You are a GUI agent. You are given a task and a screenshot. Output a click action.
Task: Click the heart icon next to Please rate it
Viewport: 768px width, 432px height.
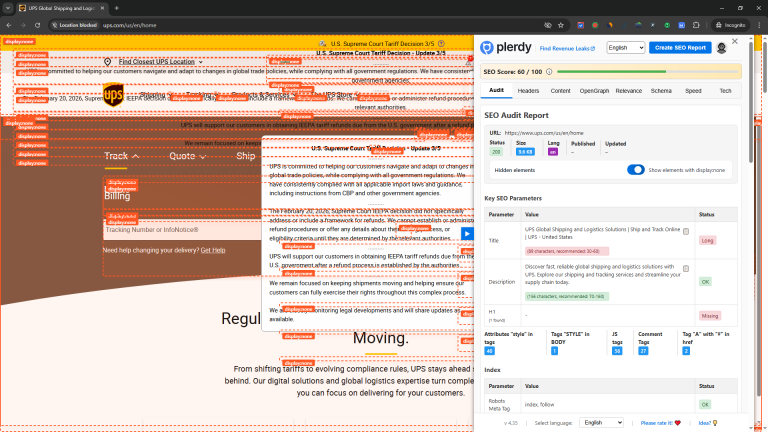pos(677,423)
